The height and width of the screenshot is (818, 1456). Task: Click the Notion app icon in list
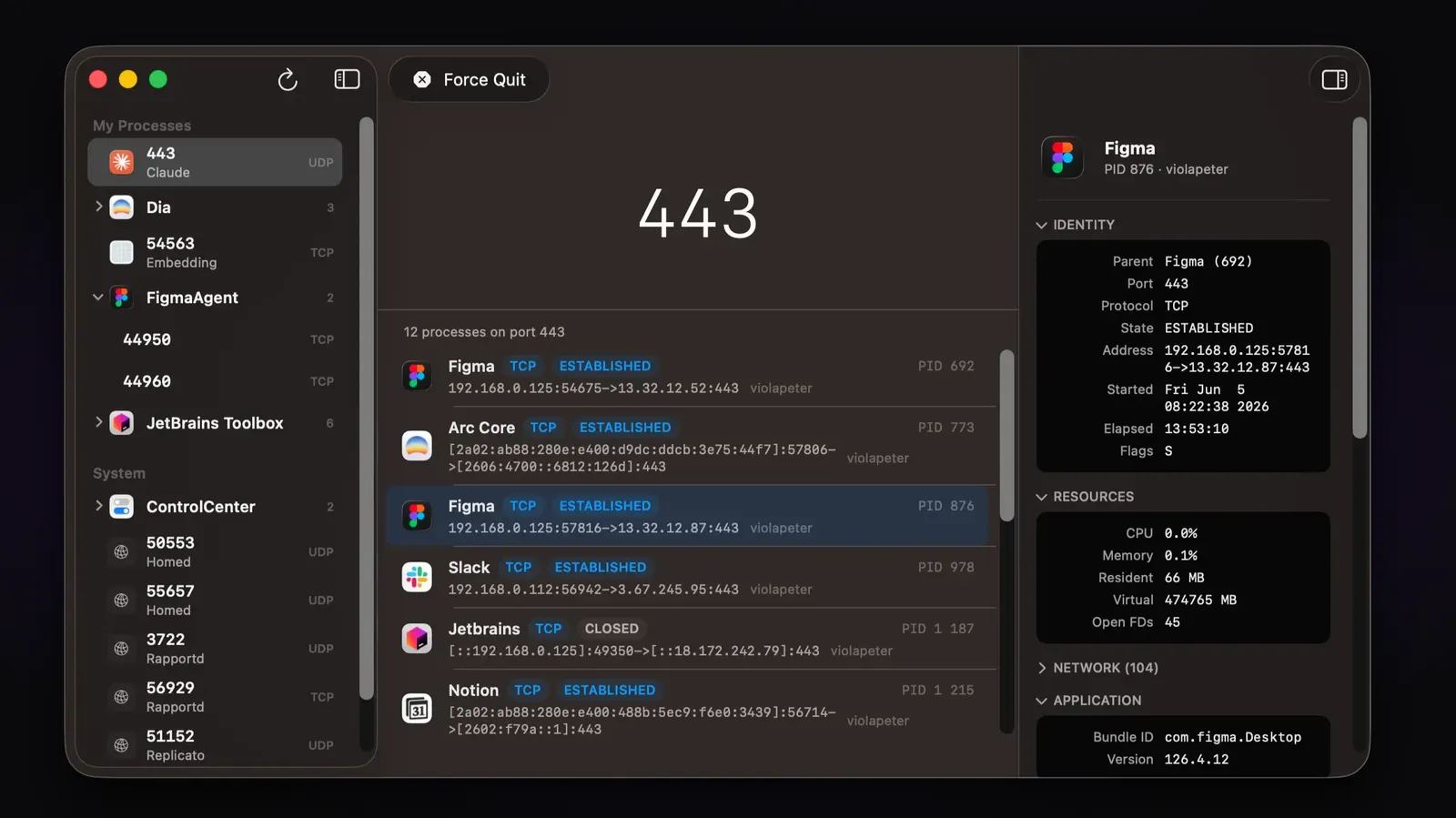click(x=417, y=708)
